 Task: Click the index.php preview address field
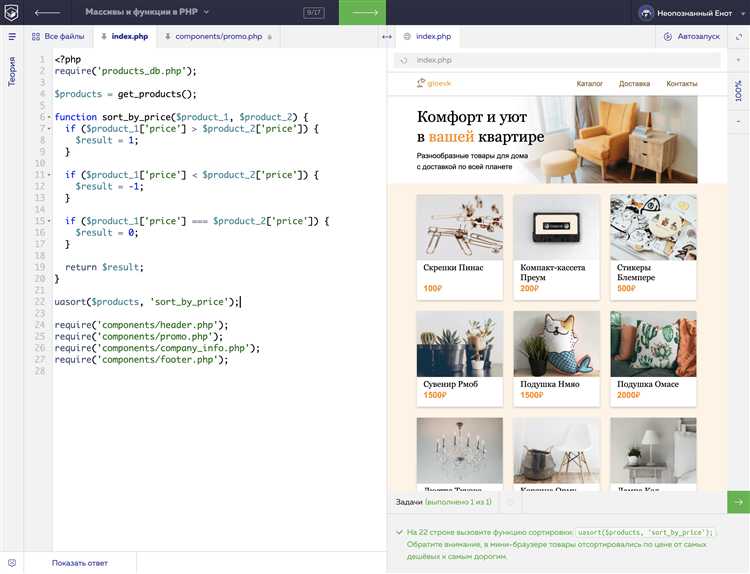click(560, 60)
